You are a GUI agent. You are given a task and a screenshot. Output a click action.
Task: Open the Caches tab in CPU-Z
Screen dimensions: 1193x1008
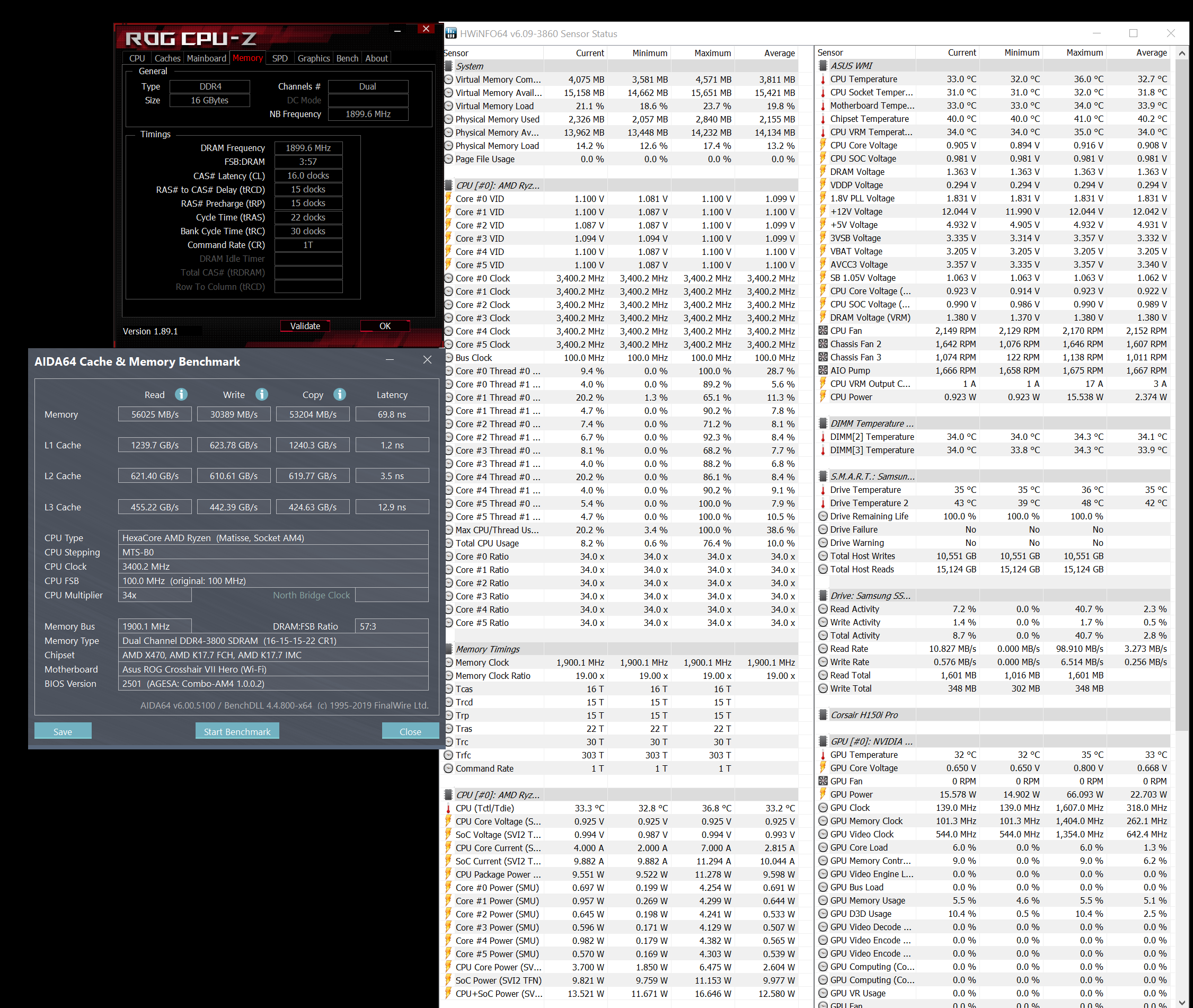coord(167,58)
